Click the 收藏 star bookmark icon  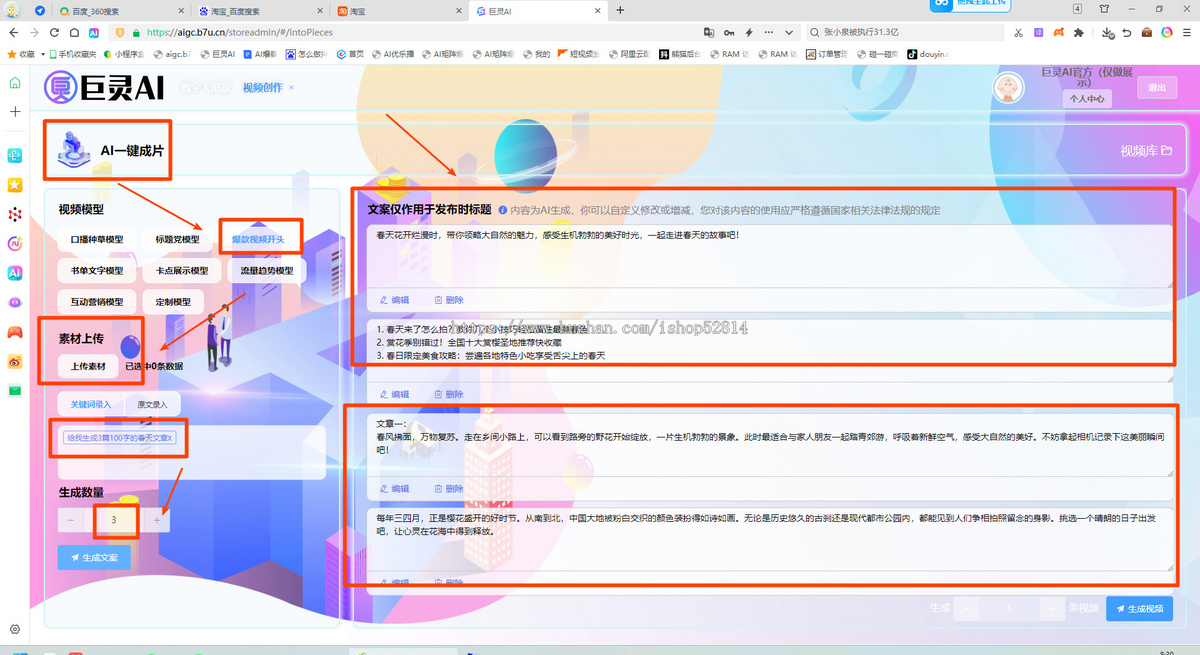pyautogui.click(x=13, y=54)
